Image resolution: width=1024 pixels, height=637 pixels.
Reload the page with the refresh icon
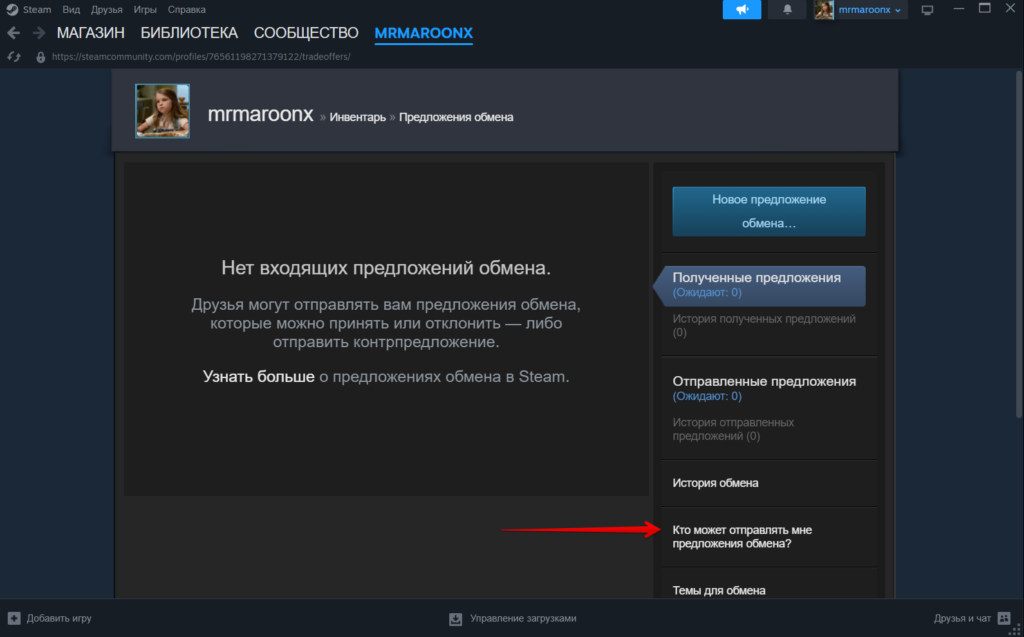click(x=14, y=57)
